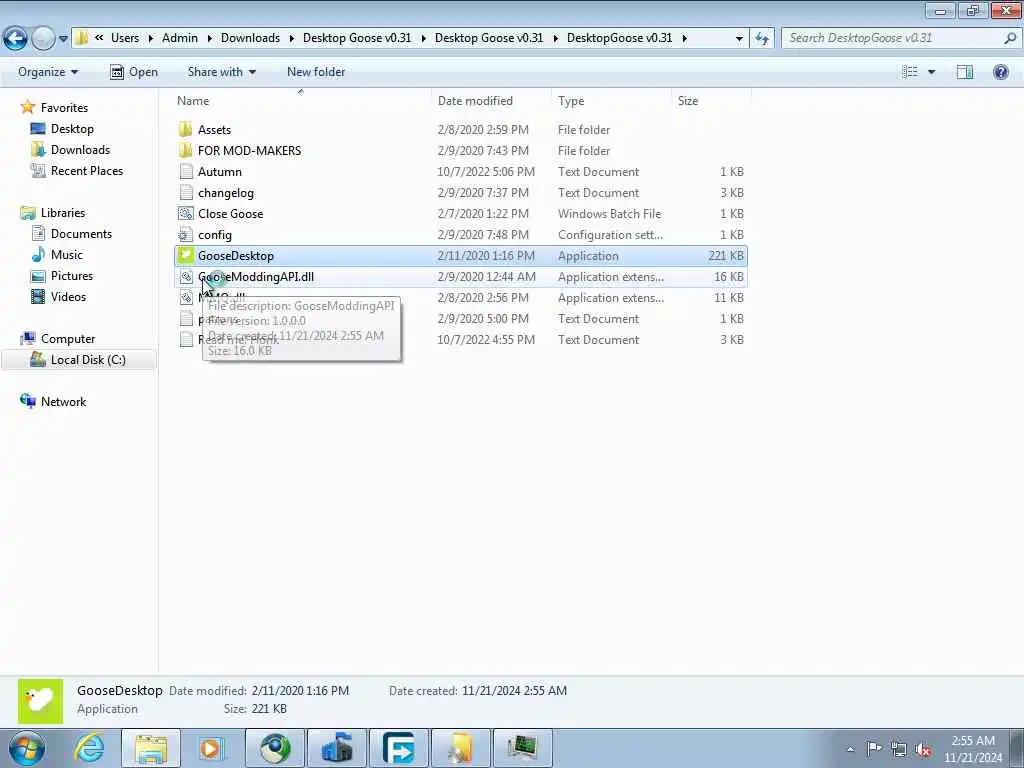This screenshot has width=1024, height=768.
Task: Click the network tray icon
Action: [899, 749]
